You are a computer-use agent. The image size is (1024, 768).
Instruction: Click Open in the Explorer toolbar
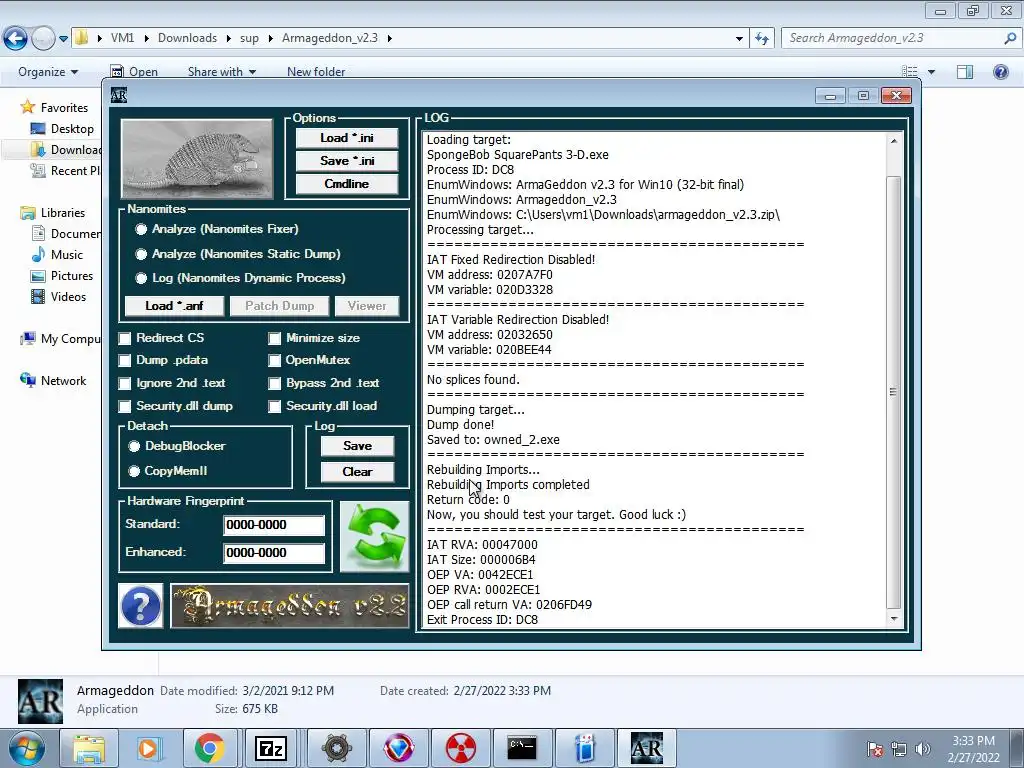pyautogui.click(x=135, y=72)
